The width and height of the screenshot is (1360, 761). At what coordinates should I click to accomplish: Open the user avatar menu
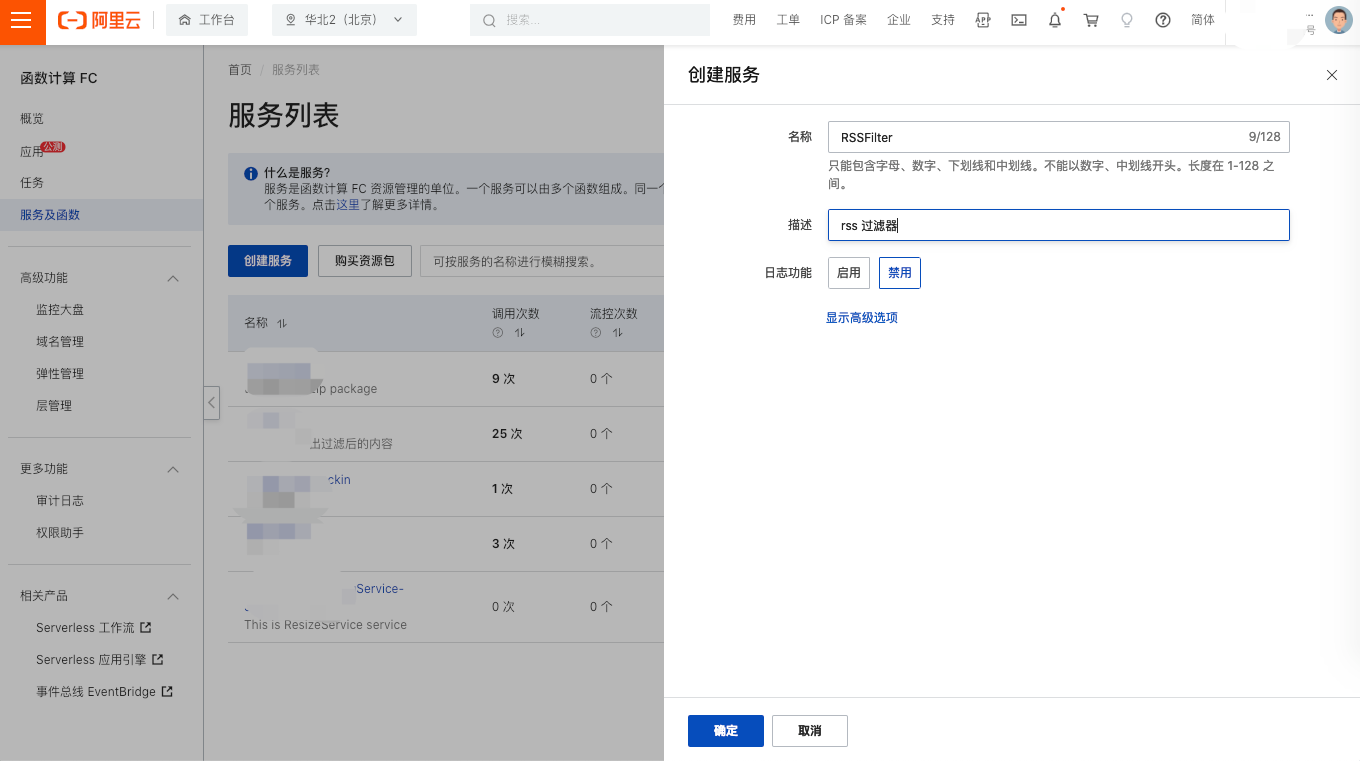(1338, 20)
